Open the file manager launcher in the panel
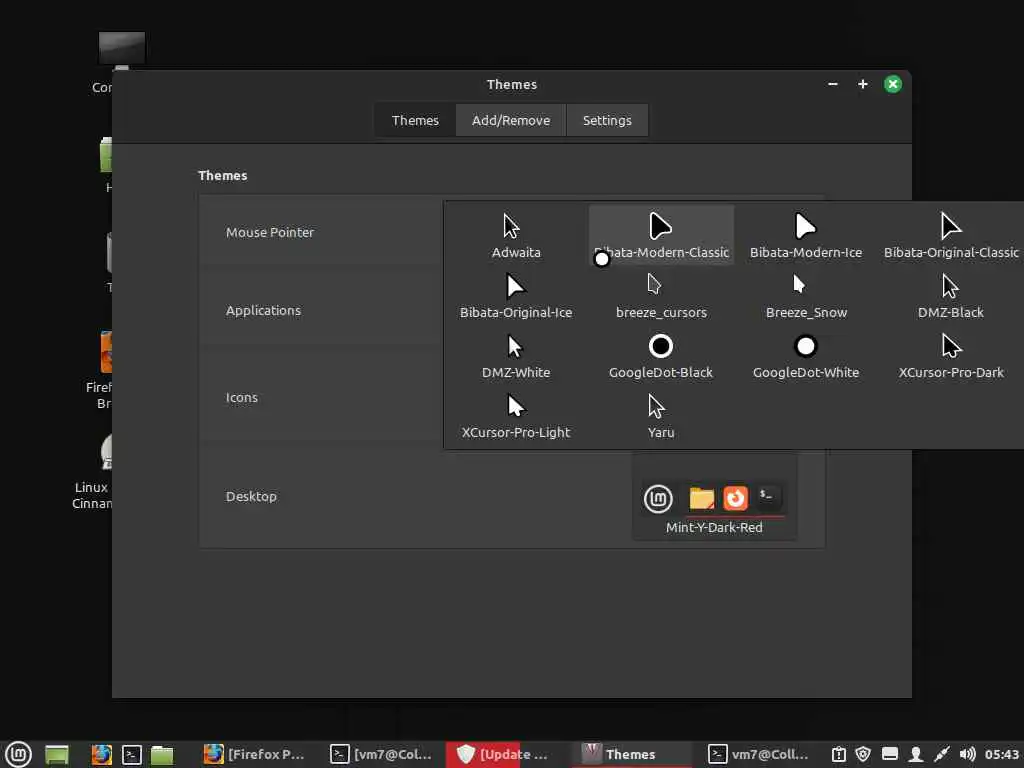Screen dimensions: 1024x768 pyautogui.click(x=162, y=755)
